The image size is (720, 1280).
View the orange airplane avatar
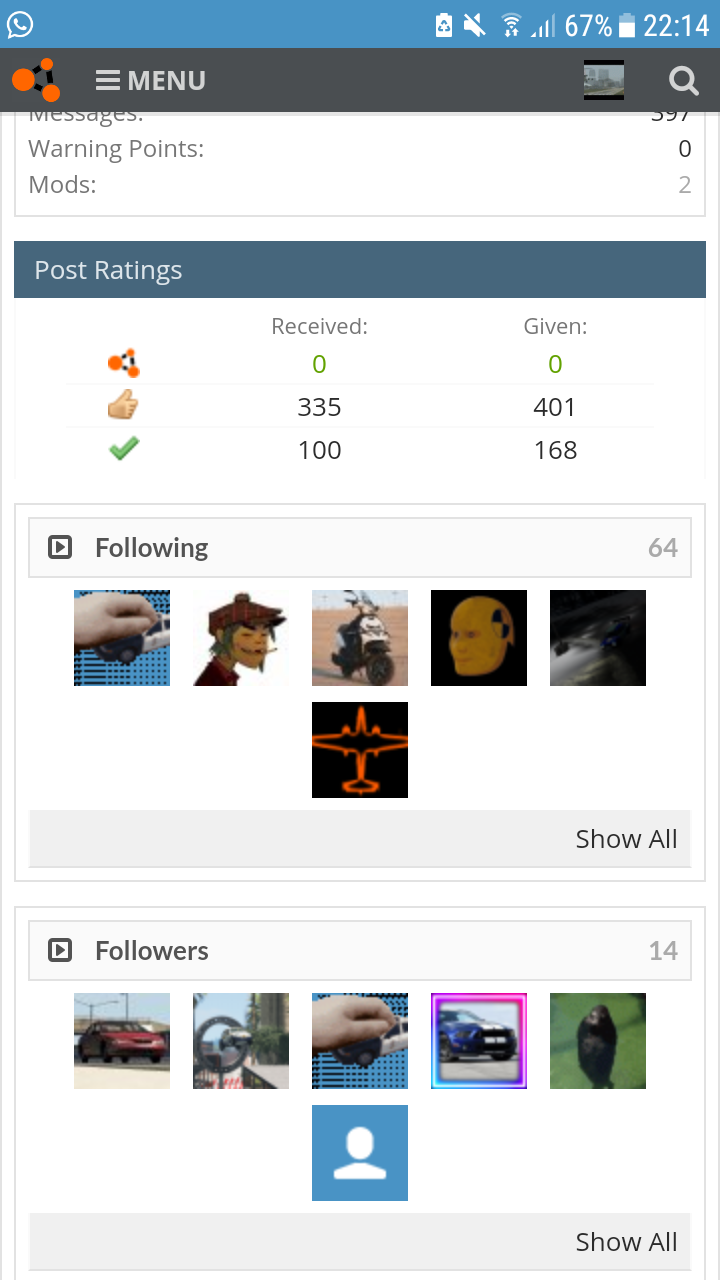click(360, 750)
